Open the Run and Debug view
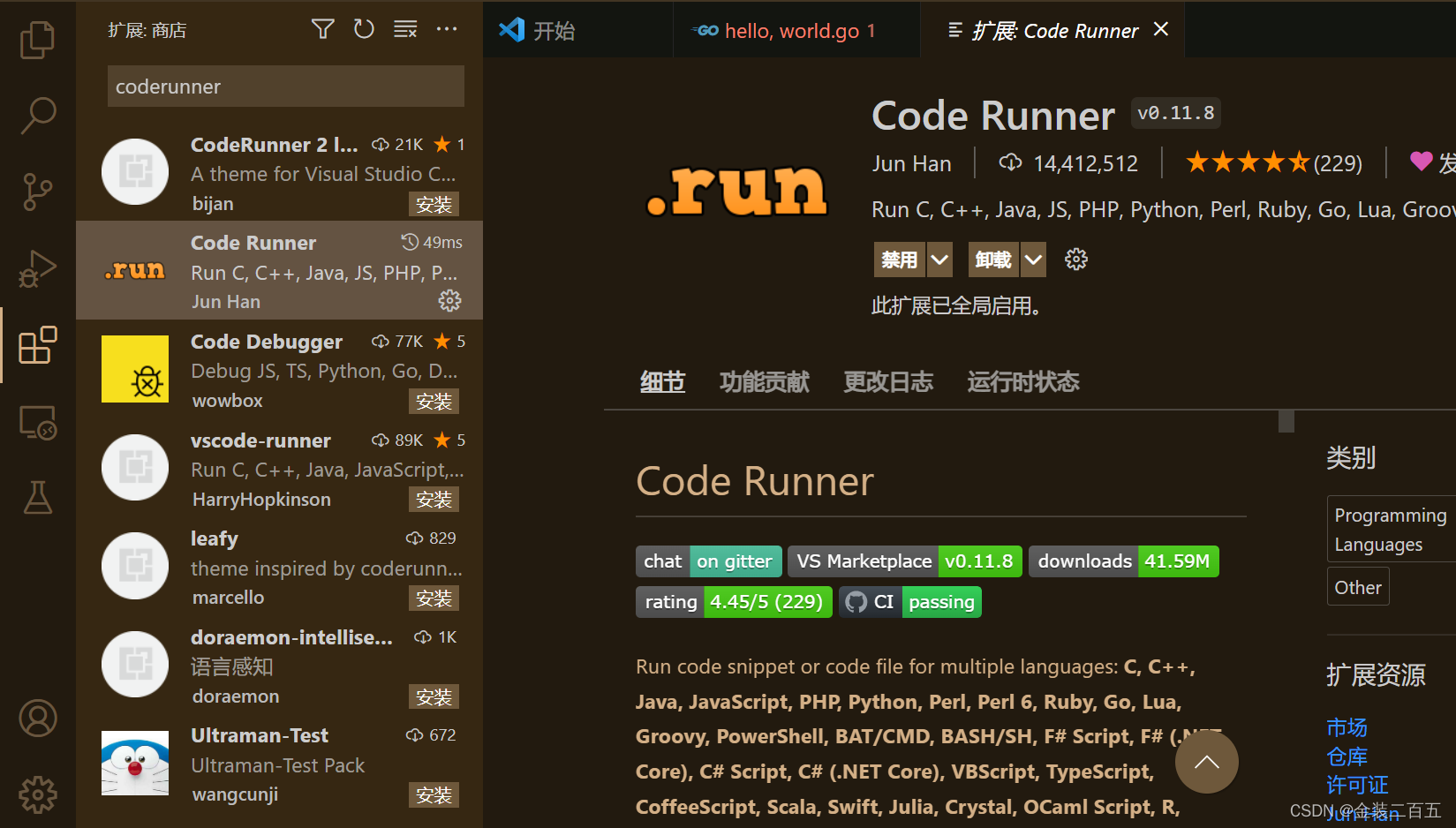Image resolution: width=1456 pixels, height=828 pixels. point(37,268)
